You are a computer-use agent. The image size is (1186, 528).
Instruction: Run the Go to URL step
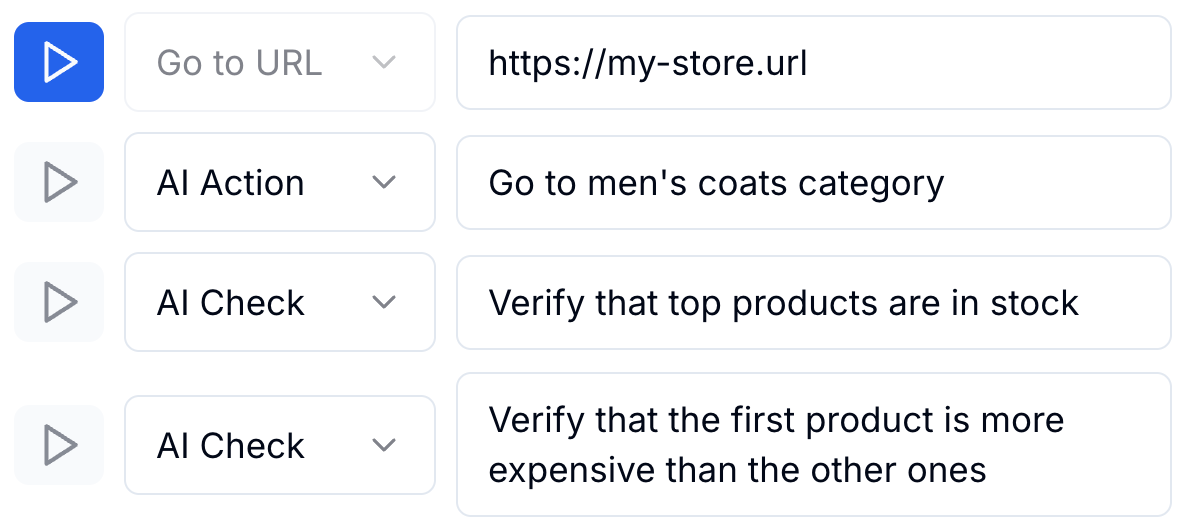[59, 62]
